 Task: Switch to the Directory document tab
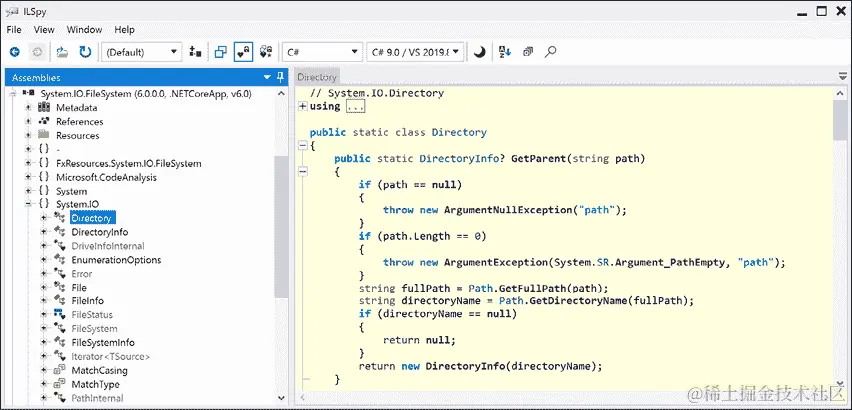(x=317, y=77)
